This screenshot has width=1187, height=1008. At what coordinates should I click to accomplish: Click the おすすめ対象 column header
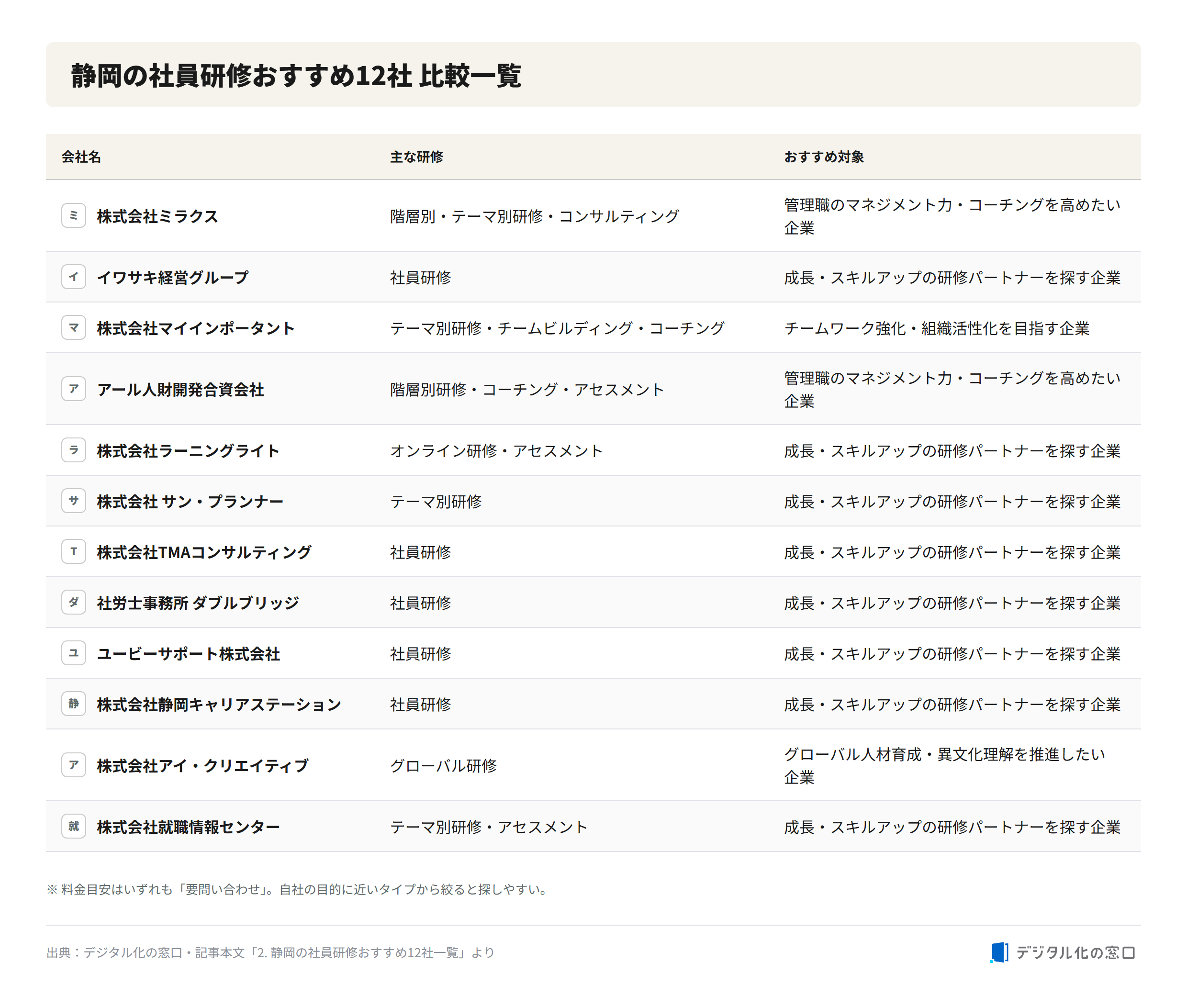824,157
